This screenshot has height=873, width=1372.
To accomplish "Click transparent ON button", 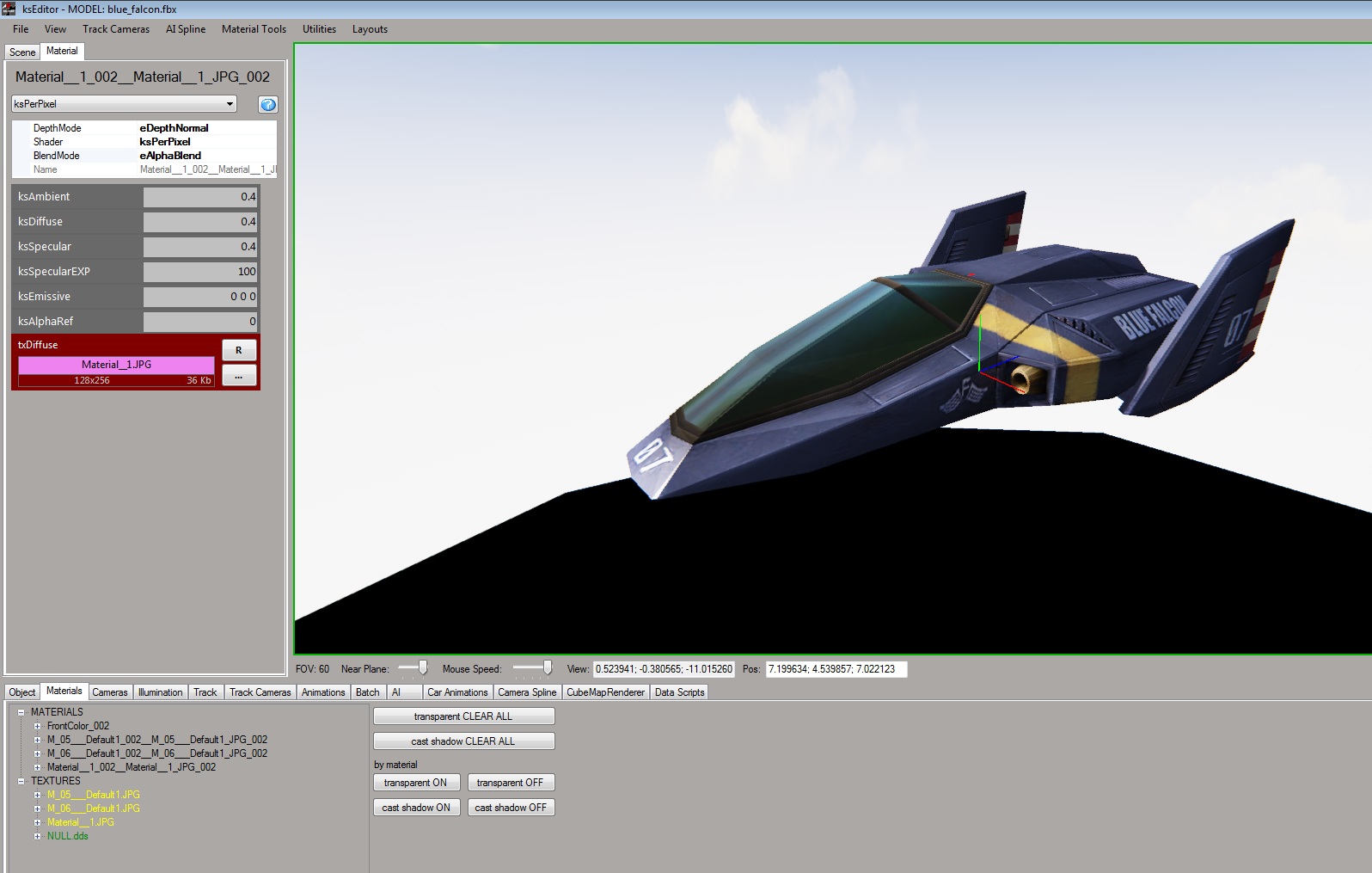I will click(415, 783).
